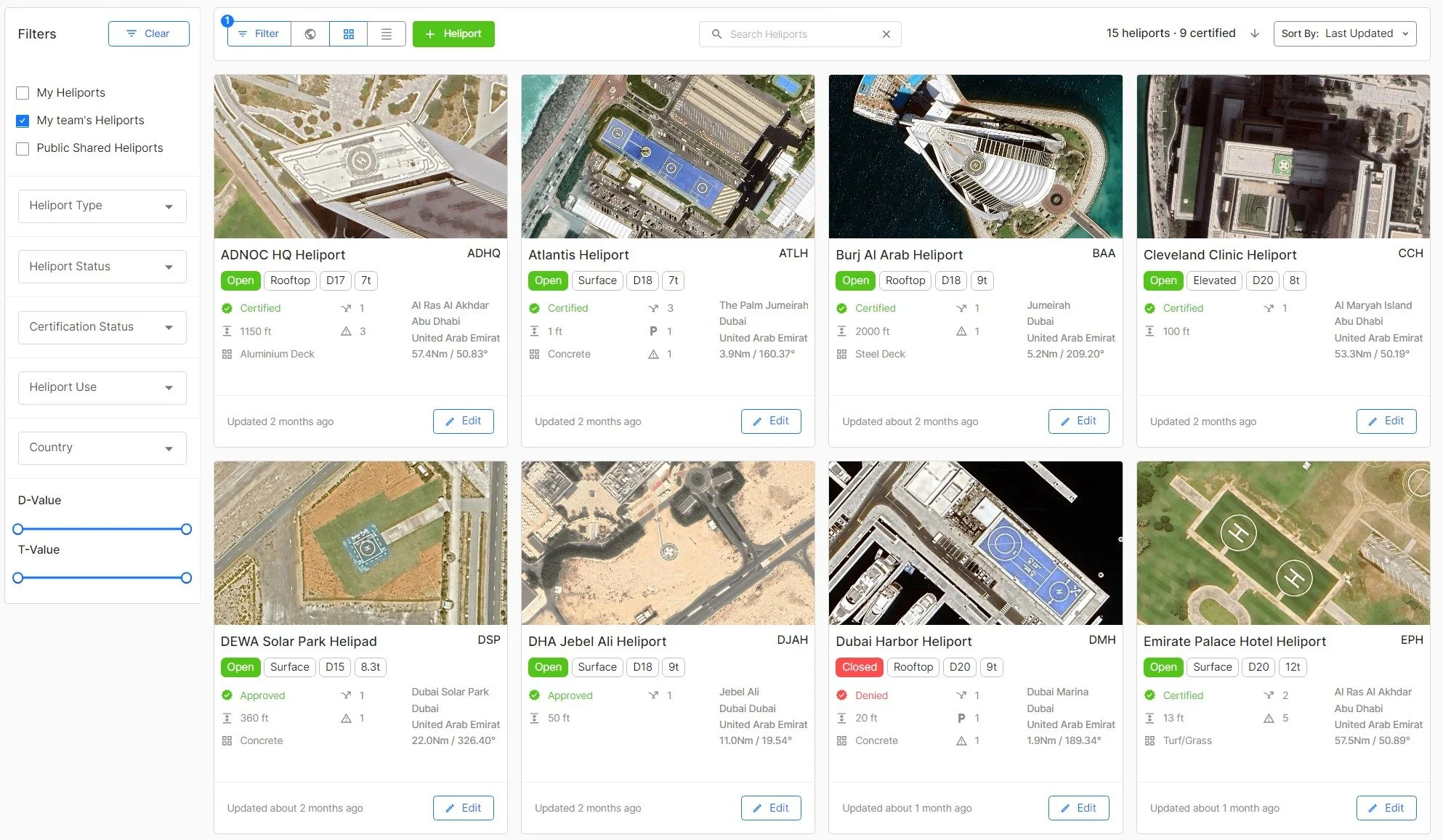Expand Certification Status dropdown
The image size is (1443, 840).
(x=102, y=327)
